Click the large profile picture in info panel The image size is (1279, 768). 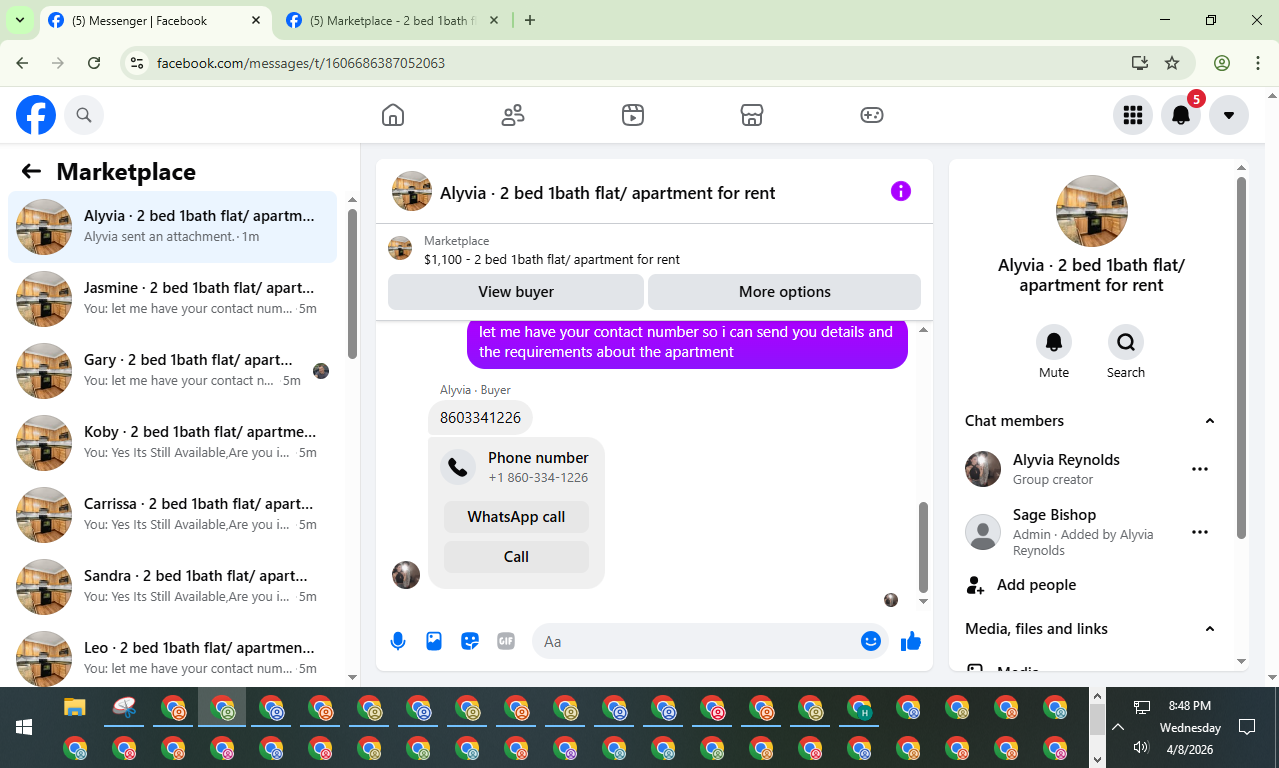click(x=1092, y=211)
